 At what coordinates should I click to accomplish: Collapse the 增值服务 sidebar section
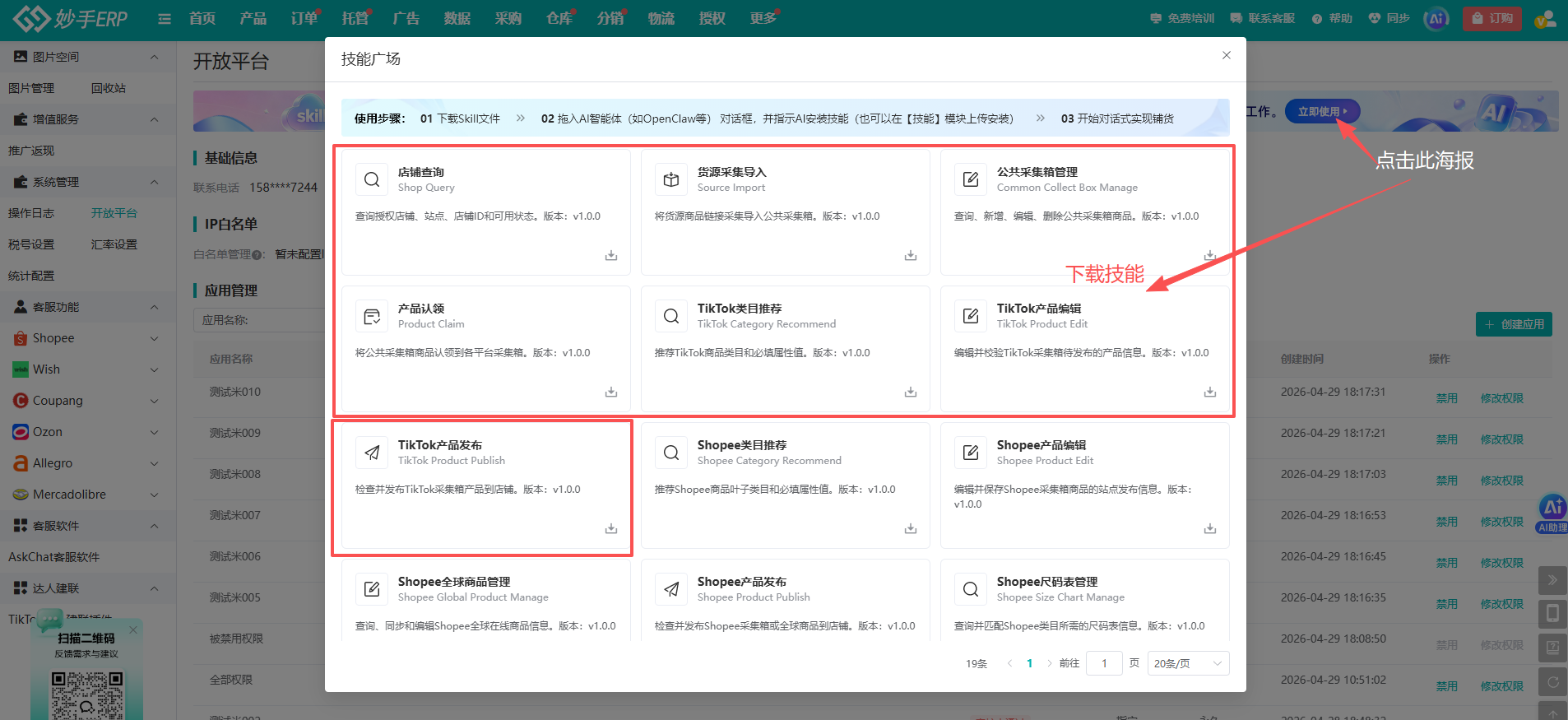click(x=155, y=119)
